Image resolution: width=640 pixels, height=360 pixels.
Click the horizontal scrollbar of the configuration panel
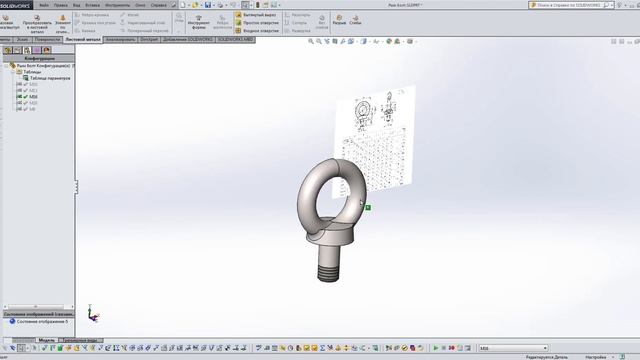click(39, 307)
